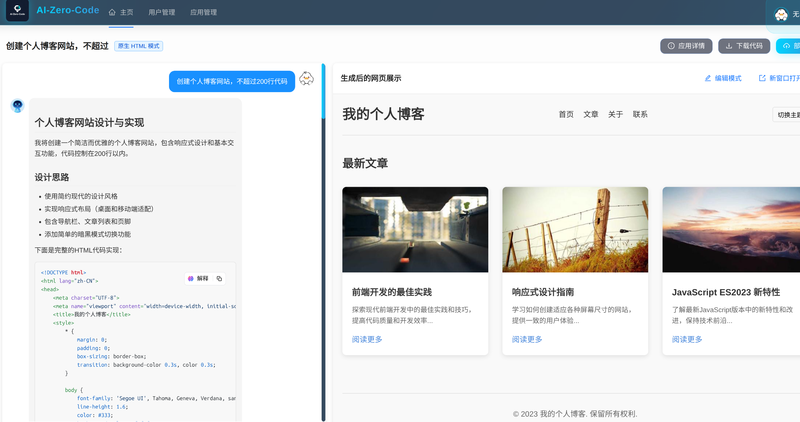Click the 添加简单的暗黑模式切换功能 bullet

point(87,234)
